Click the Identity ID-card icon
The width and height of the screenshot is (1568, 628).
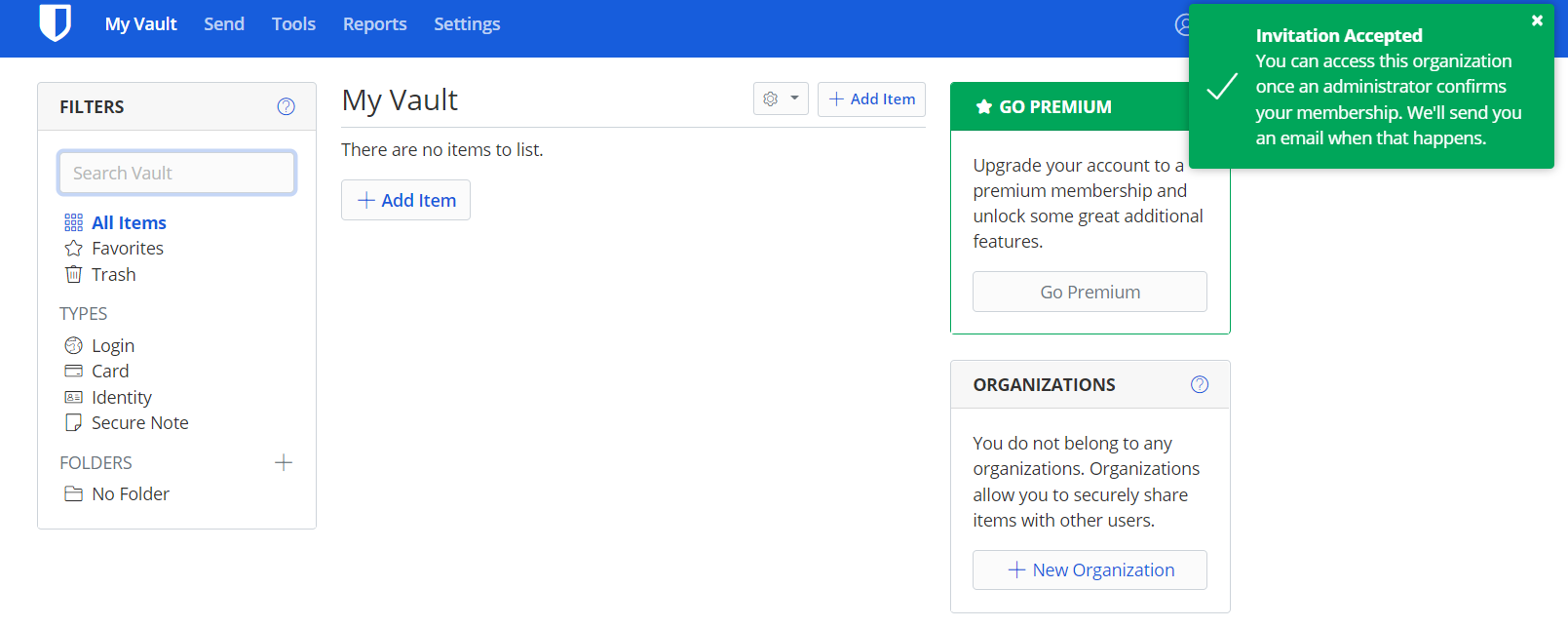(73, 397)
